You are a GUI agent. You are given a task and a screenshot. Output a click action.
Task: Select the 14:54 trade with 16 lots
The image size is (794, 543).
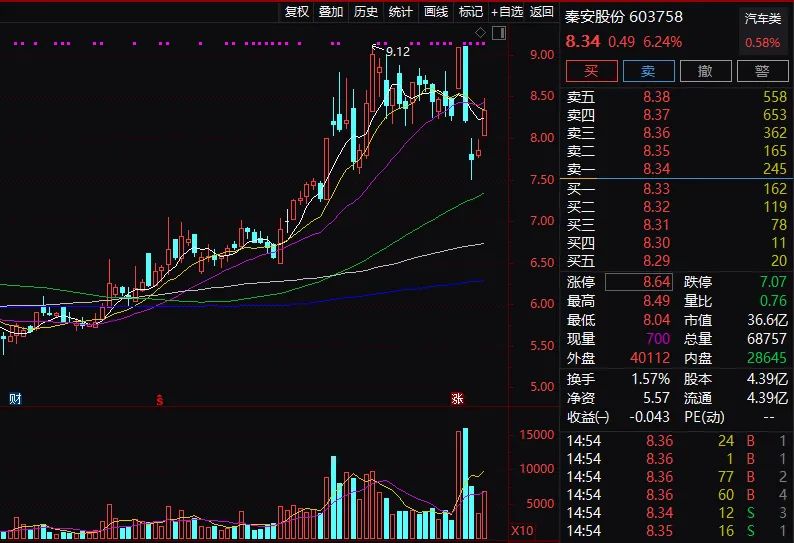pos(676,531)
